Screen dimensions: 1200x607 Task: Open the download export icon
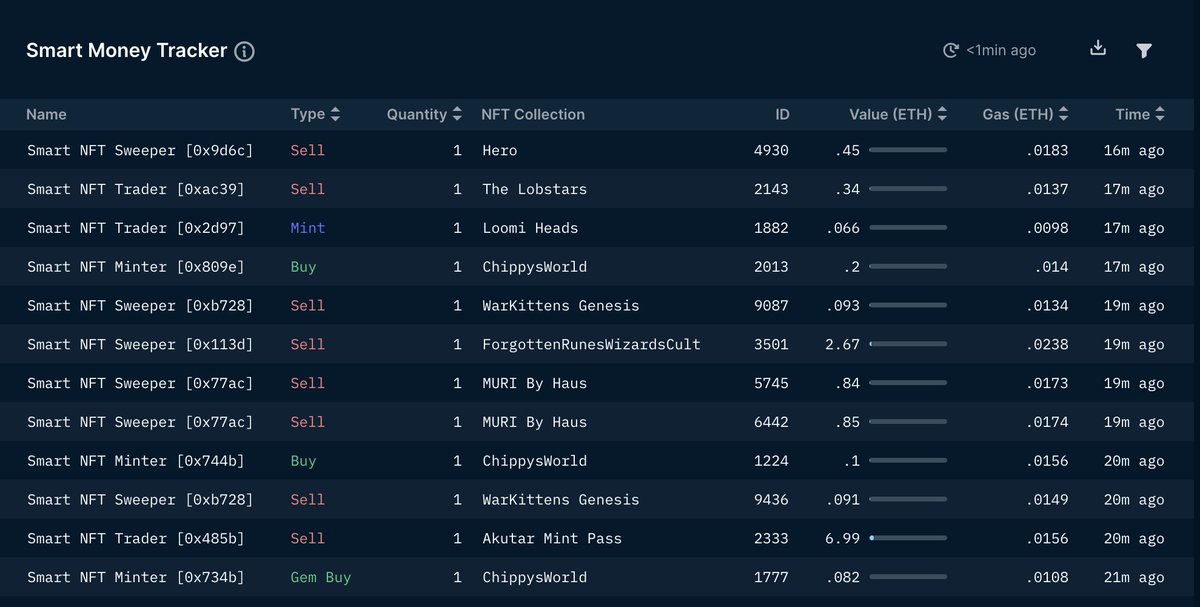point(1097,48)
